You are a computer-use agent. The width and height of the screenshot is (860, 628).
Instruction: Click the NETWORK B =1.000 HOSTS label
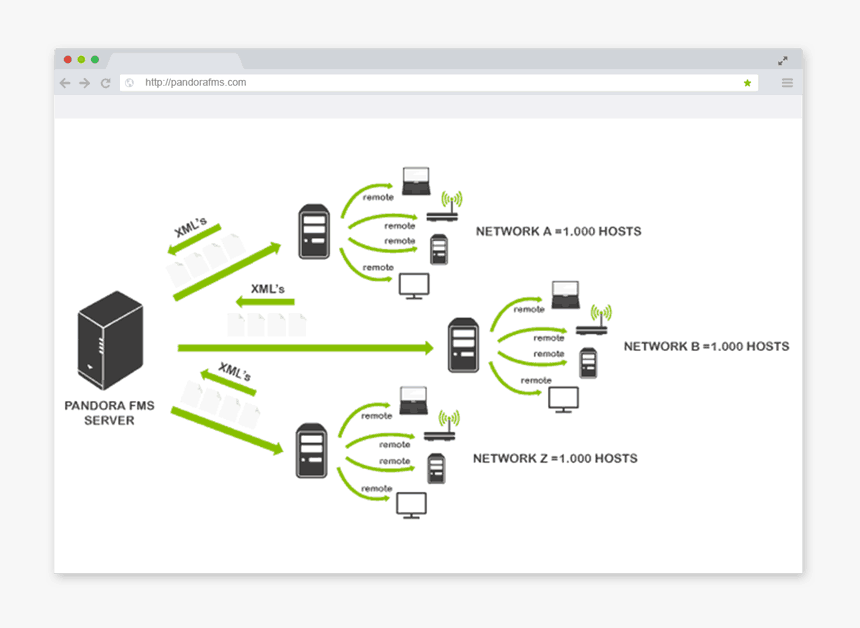[705, 346]
